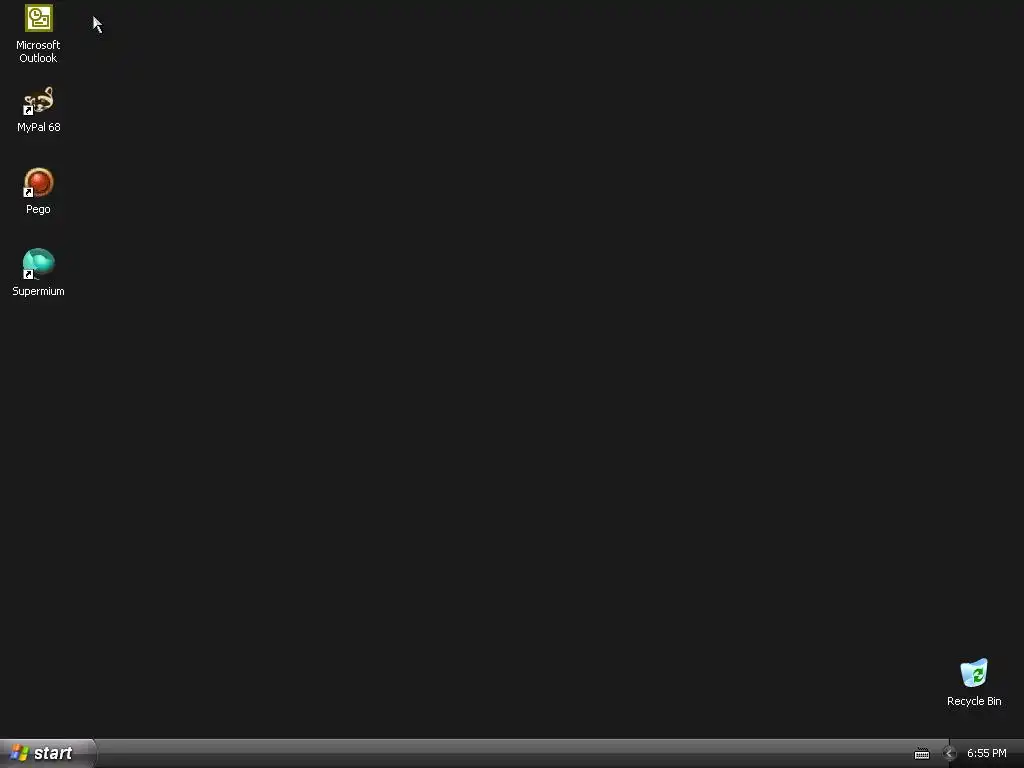
Task: Click the "Supermium" text label
Action: point(38,291)
